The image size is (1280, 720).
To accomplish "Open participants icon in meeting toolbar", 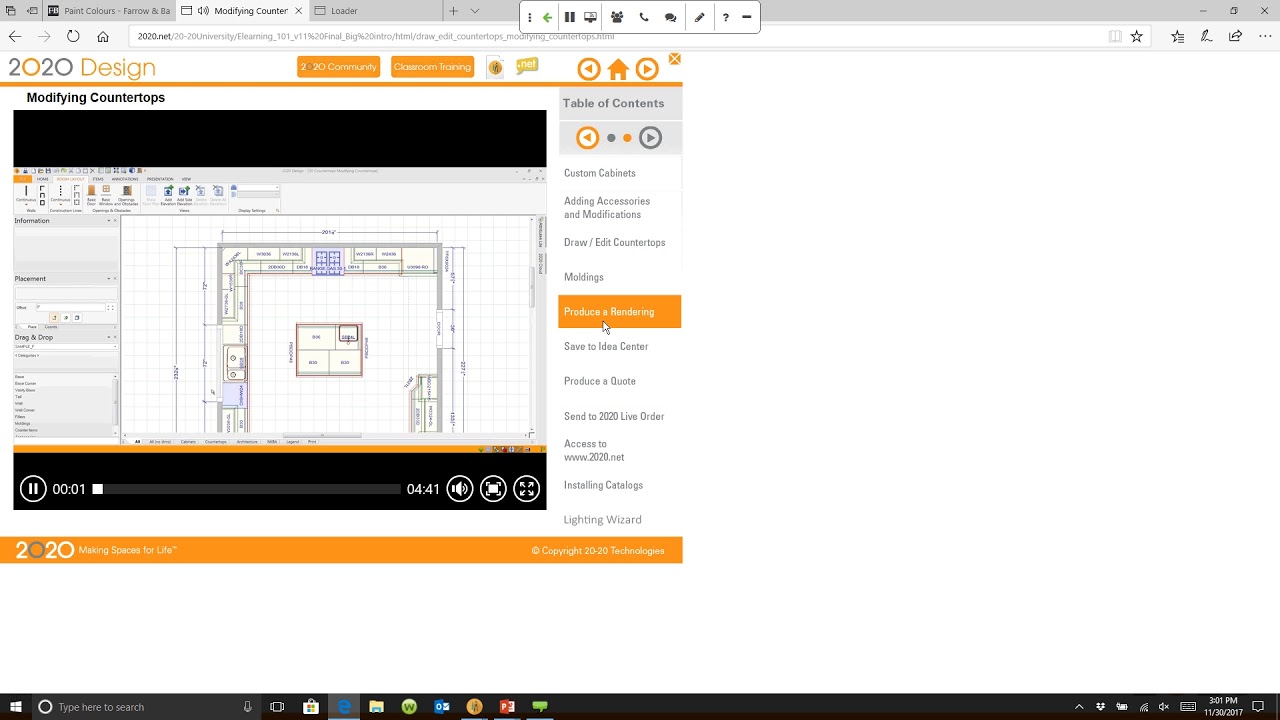I will point(617,17).
